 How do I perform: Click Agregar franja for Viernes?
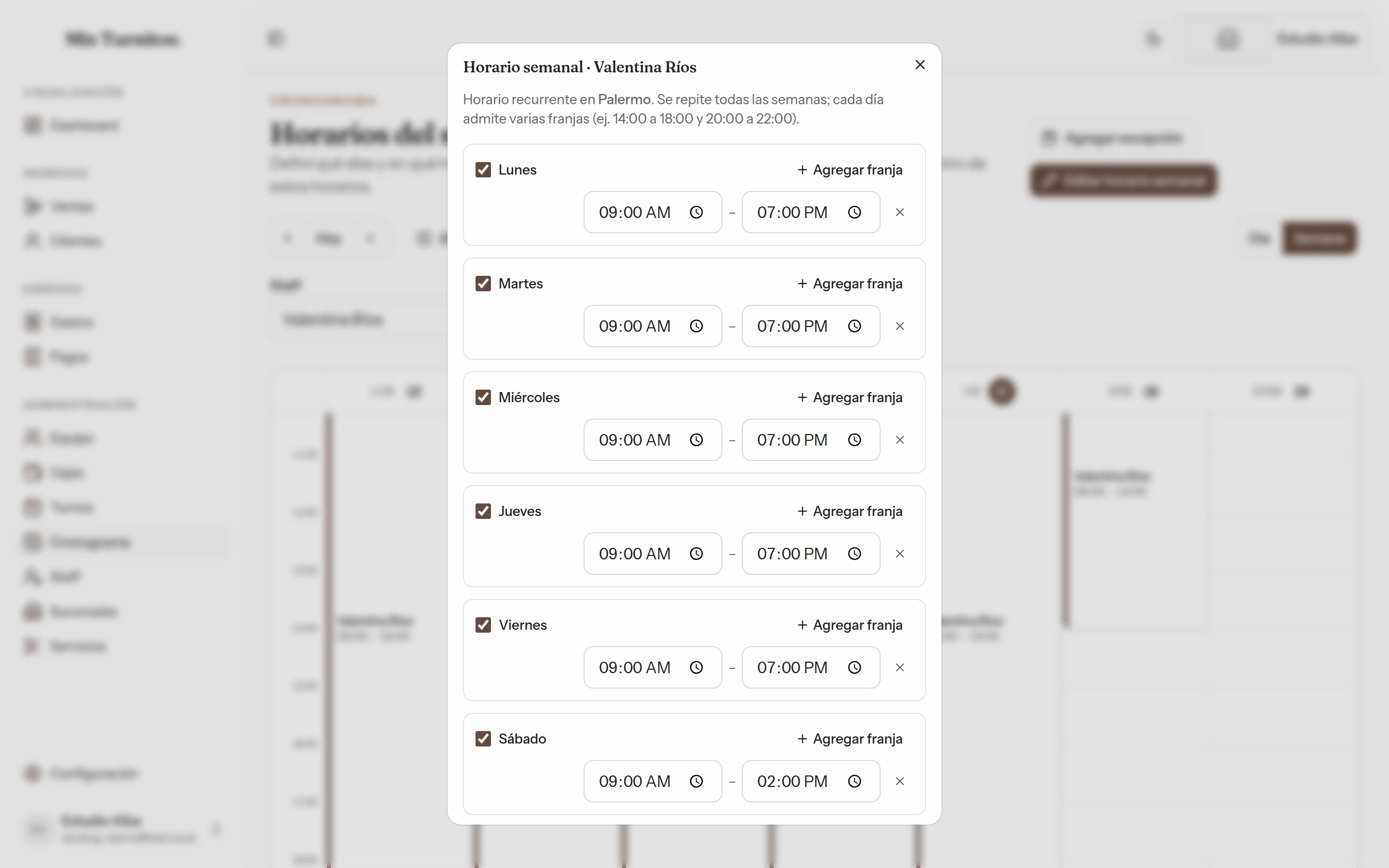[x=850, y=624]
